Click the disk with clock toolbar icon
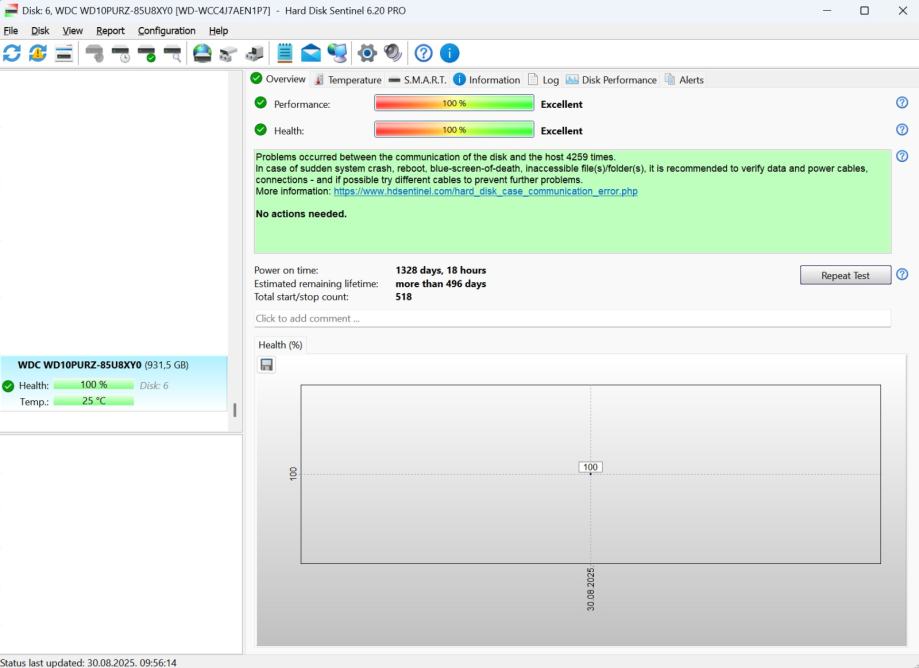 tap(121, 53)
